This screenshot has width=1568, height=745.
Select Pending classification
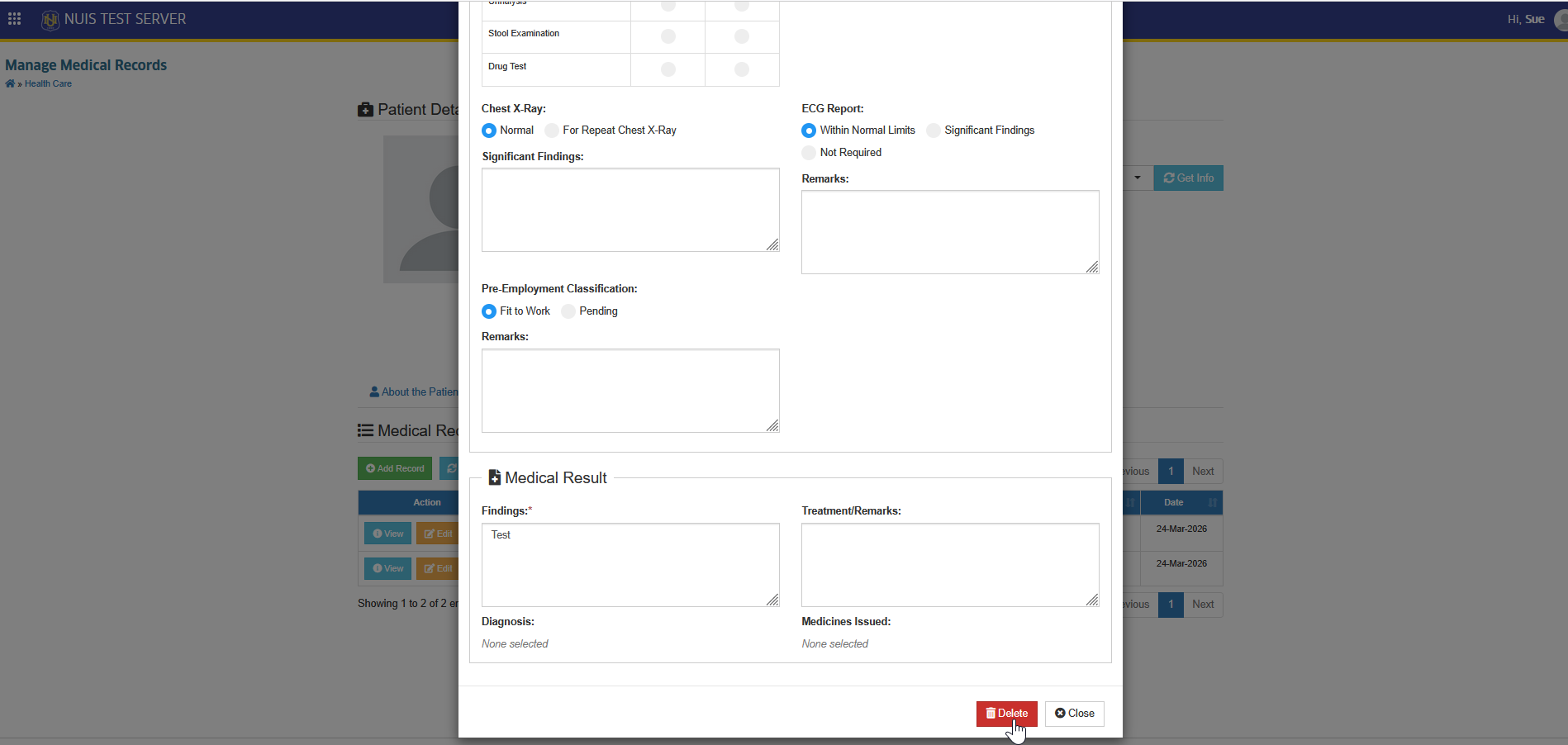click(x=568, y=311)
